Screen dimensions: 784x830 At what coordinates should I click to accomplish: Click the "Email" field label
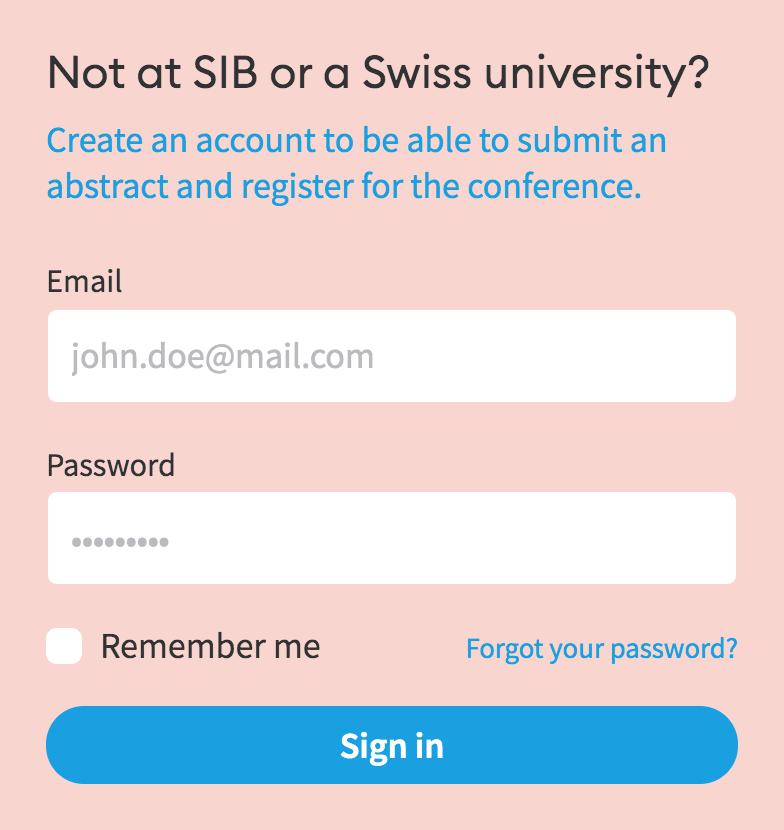84,281
